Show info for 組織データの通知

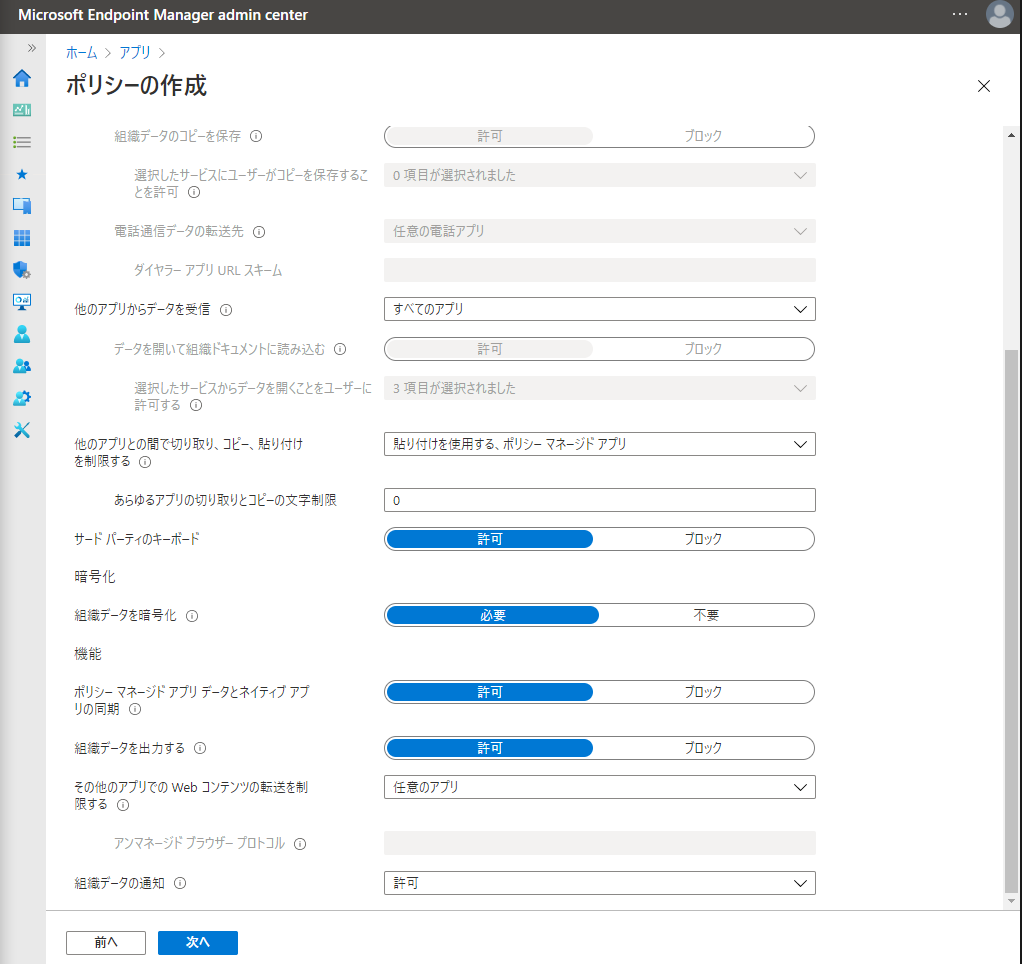tap(180, 883)
